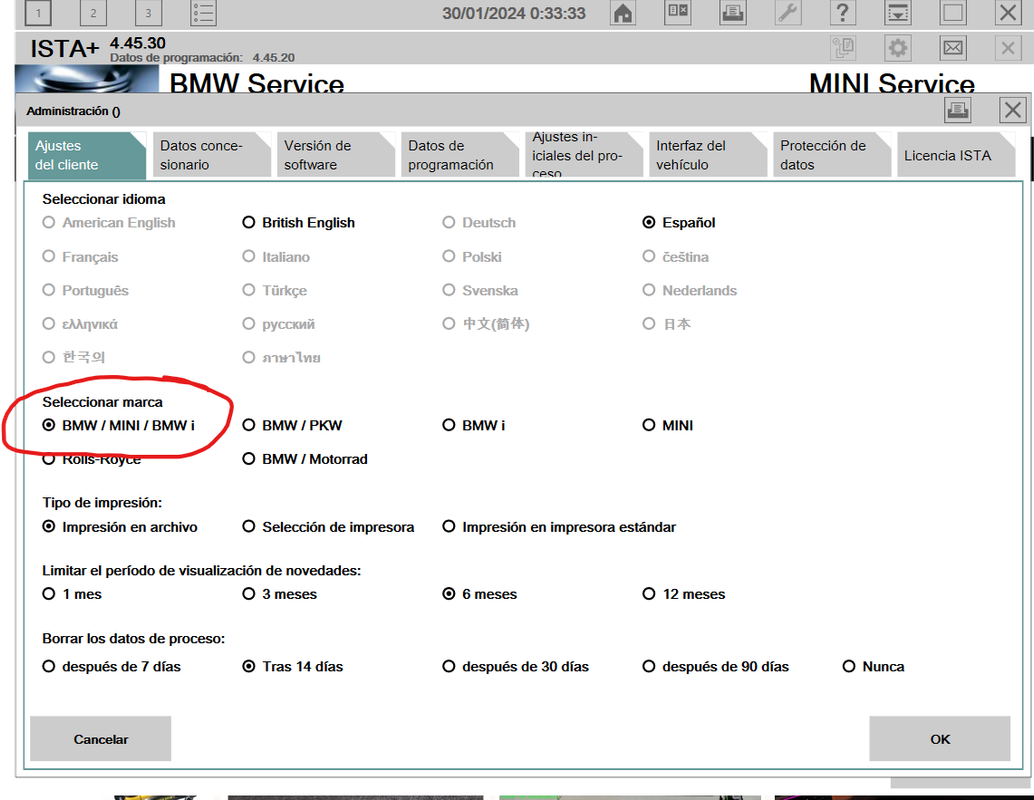
Task: Select Impresión en archivo print type
Action: (x=120, y=527)
